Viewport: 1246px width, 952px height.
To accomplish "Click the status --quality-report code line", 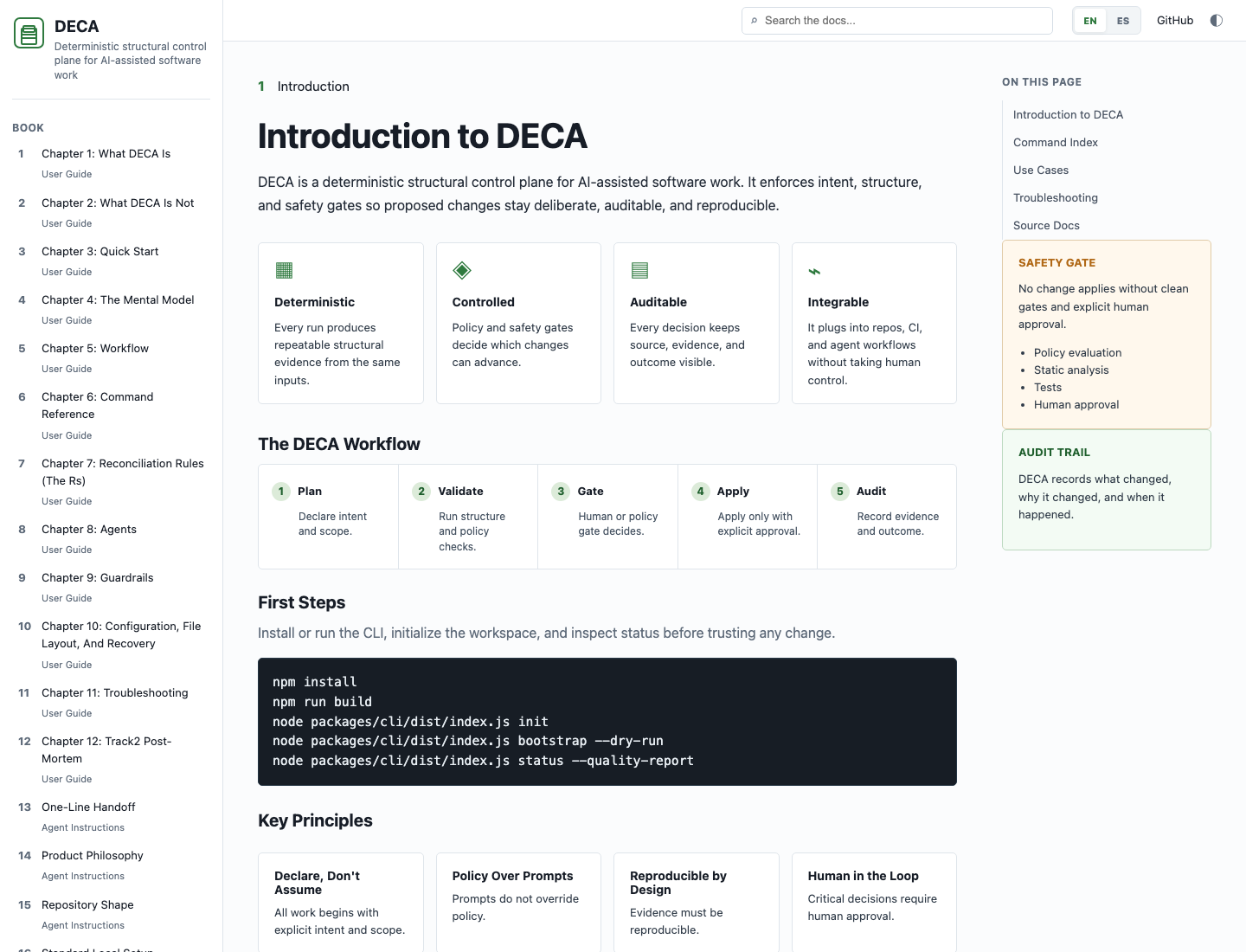I will (483, 761).
